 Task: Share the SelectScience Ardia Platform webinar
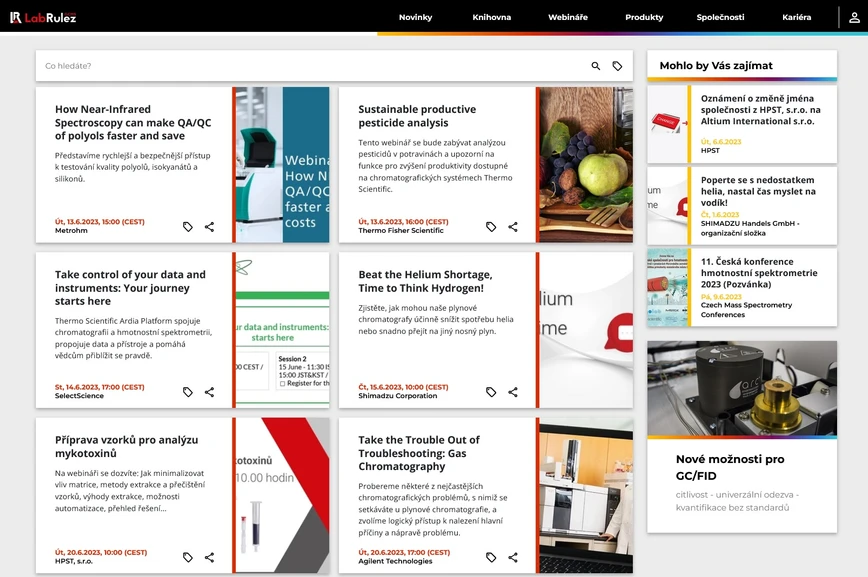(210, 391)
